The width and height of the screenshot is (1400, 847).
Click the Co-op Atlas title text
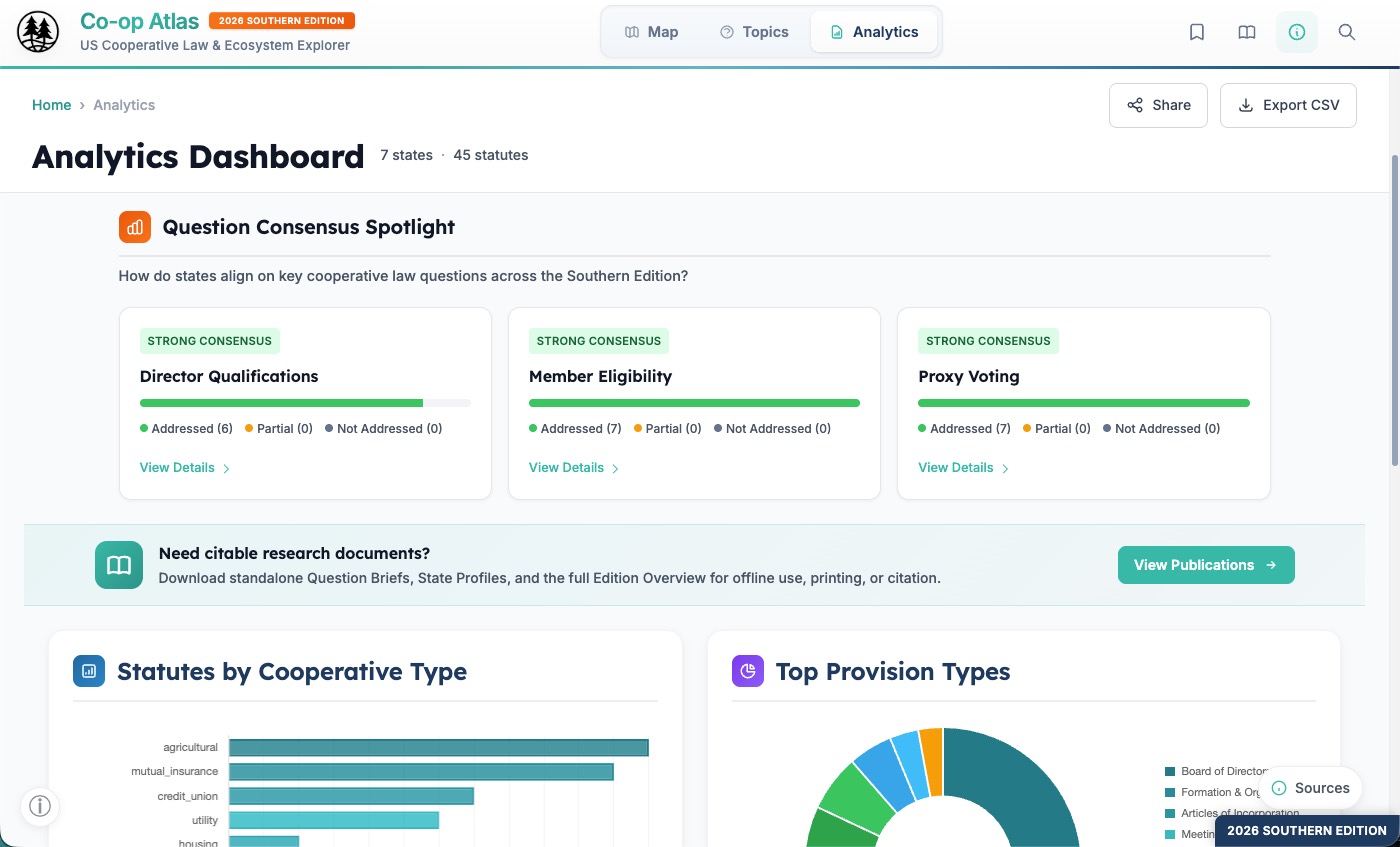point(140,21)
